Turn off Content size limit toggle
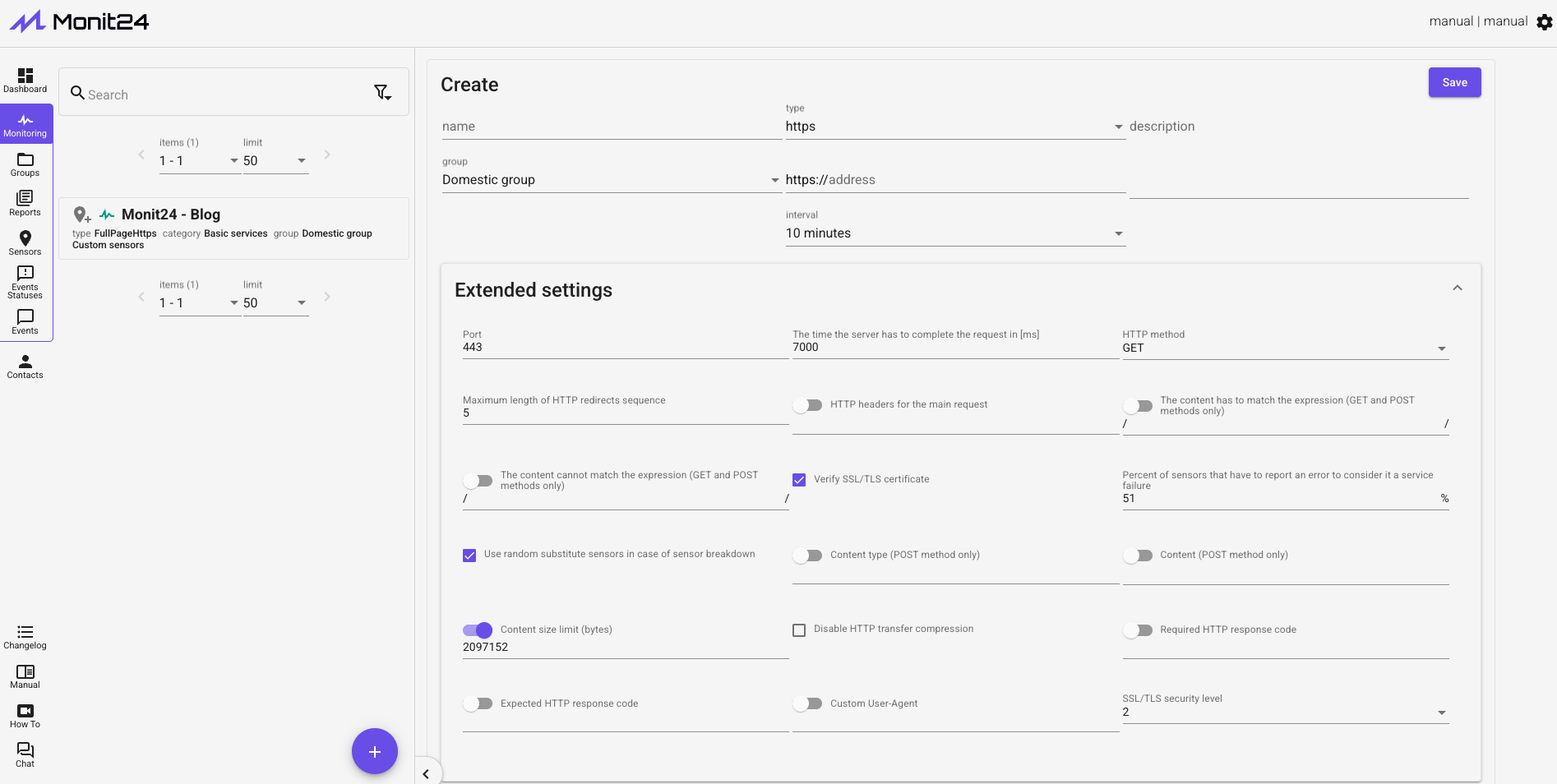The image size is (1557, 784). coord(478,630)
